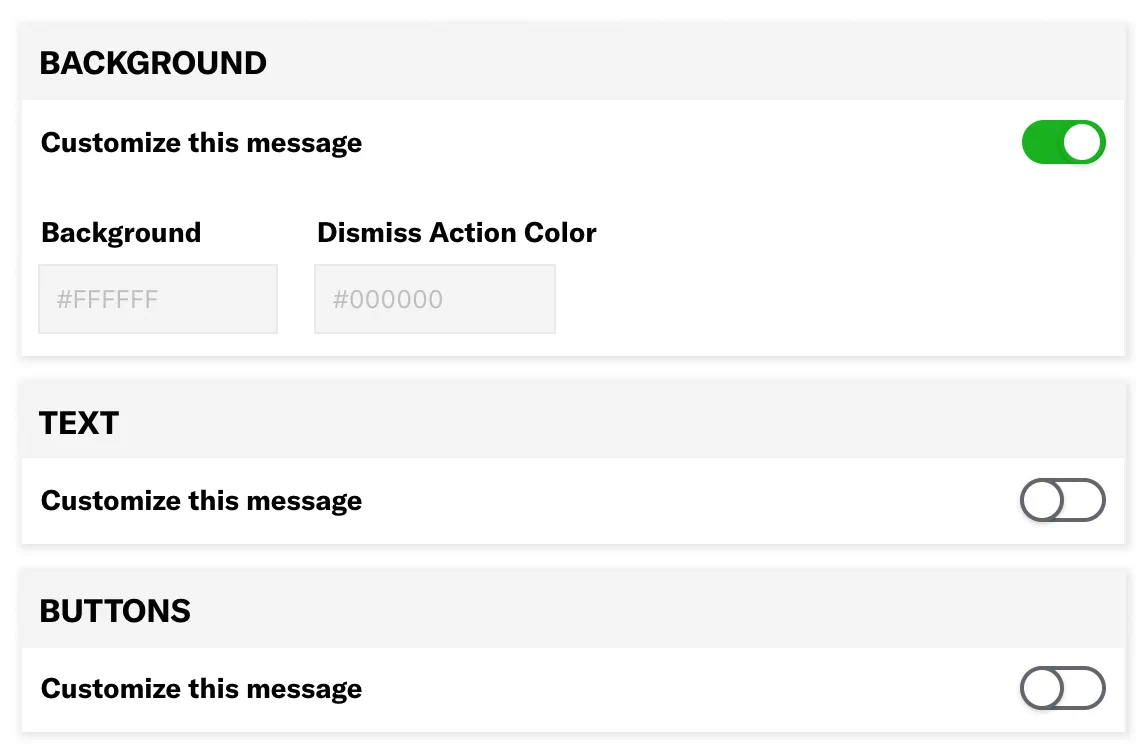Disable the BACKGROUND customize toggle
The width and height of the screenshot is (1146, 754).
coord(1063,142)
